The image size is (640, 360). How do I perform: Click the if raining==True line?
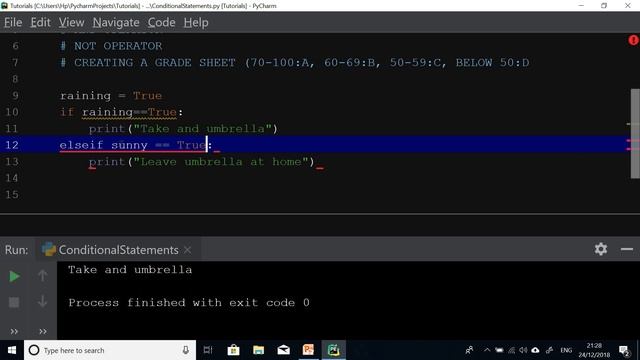tap(122, 112)
